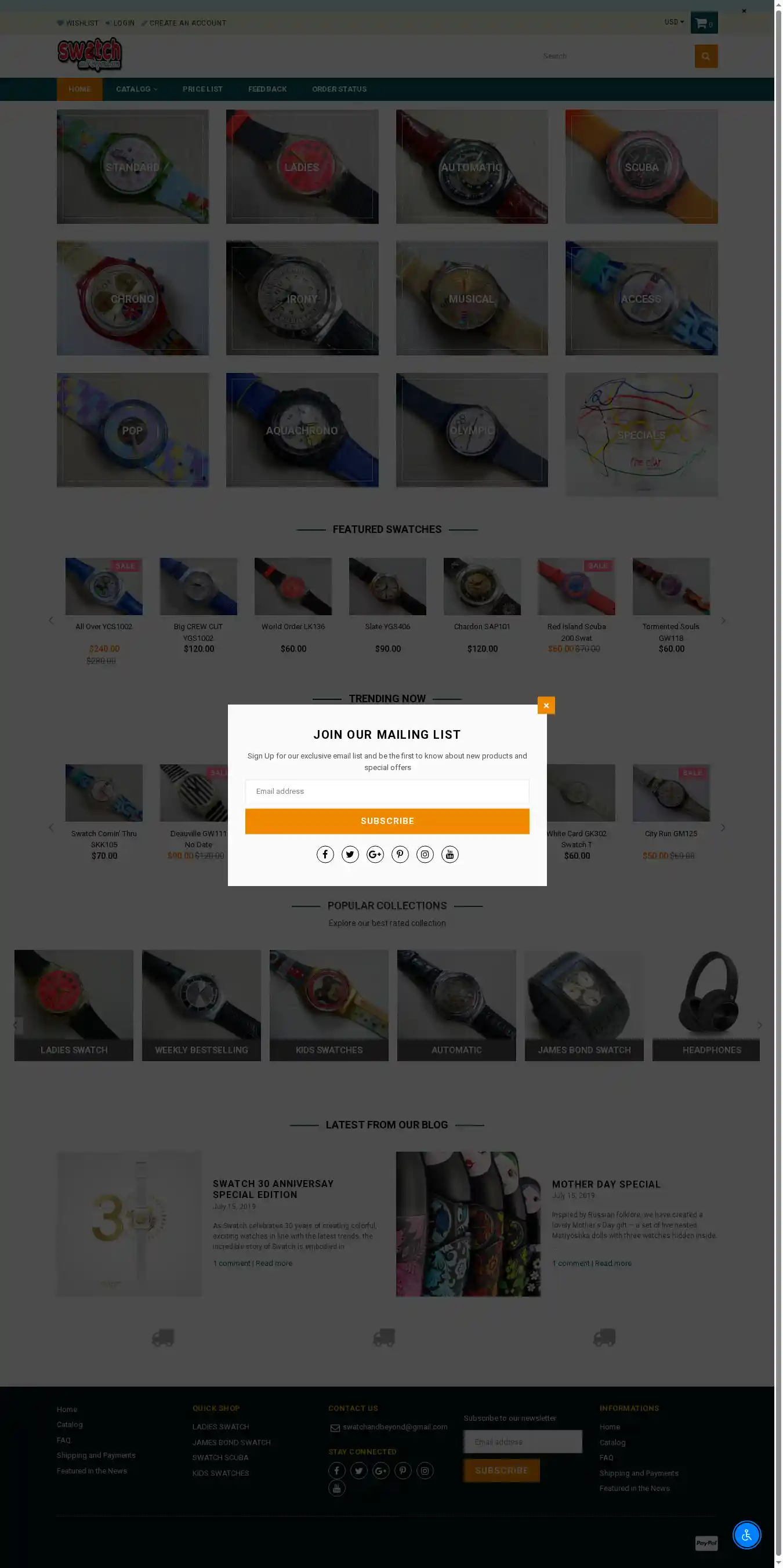
Task: Click the Twitter icon in mailing list popup
Action: [350, 855]
